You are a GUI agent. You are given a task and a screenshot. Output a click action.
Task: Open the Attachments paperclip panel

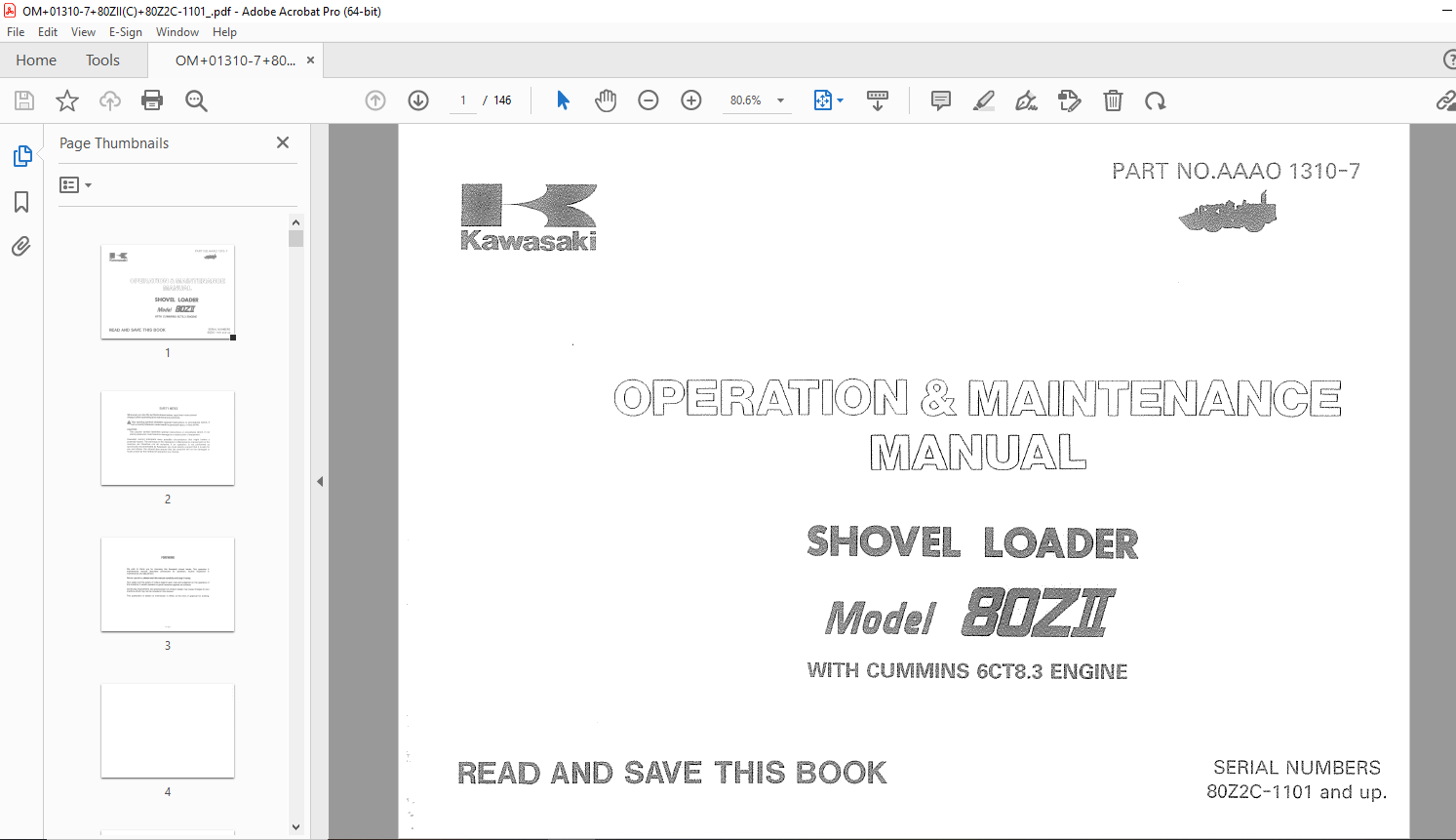point(21,246)
